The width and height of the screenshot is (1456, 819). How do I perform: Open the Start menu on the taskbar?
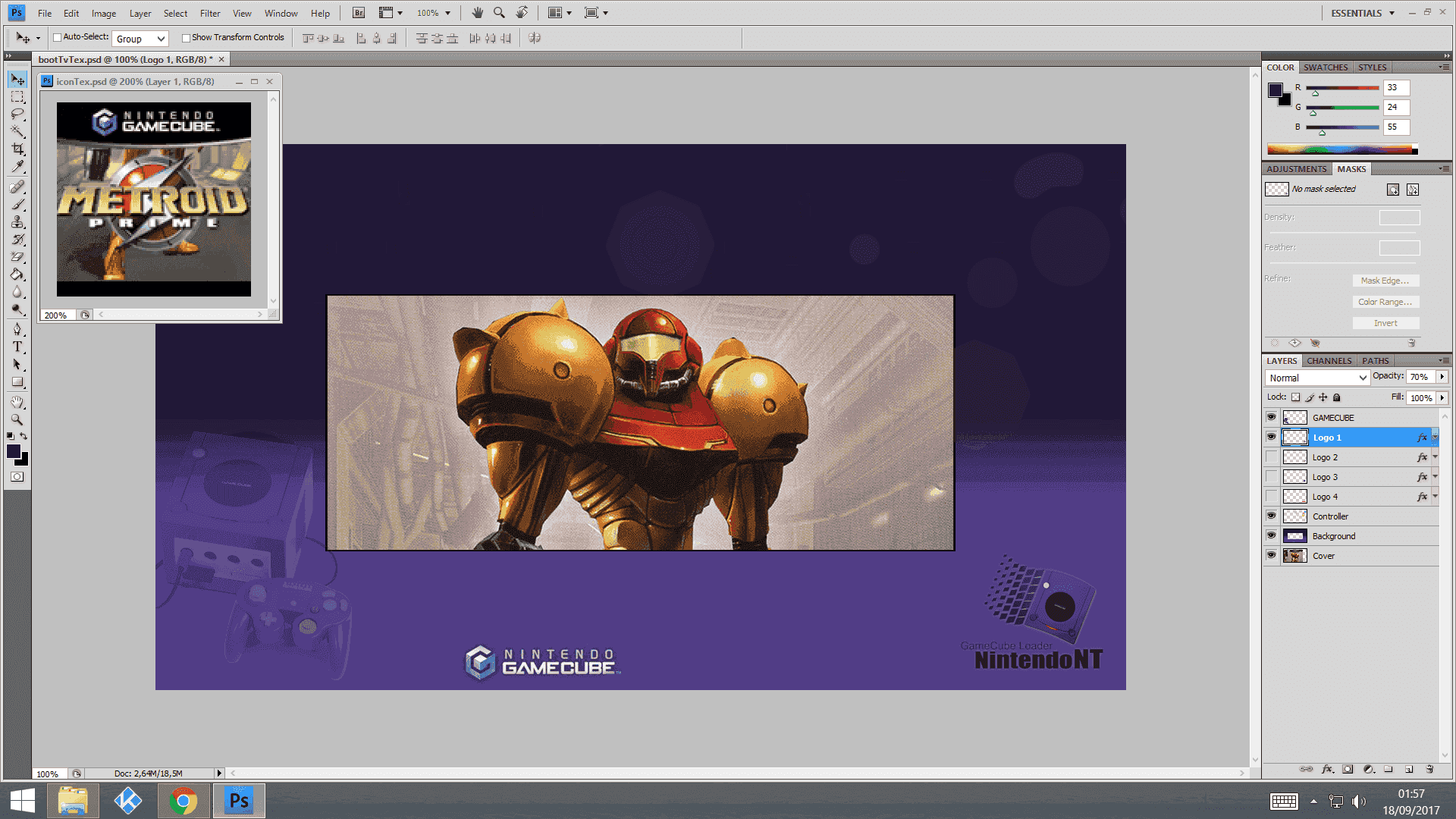(23, 801)
